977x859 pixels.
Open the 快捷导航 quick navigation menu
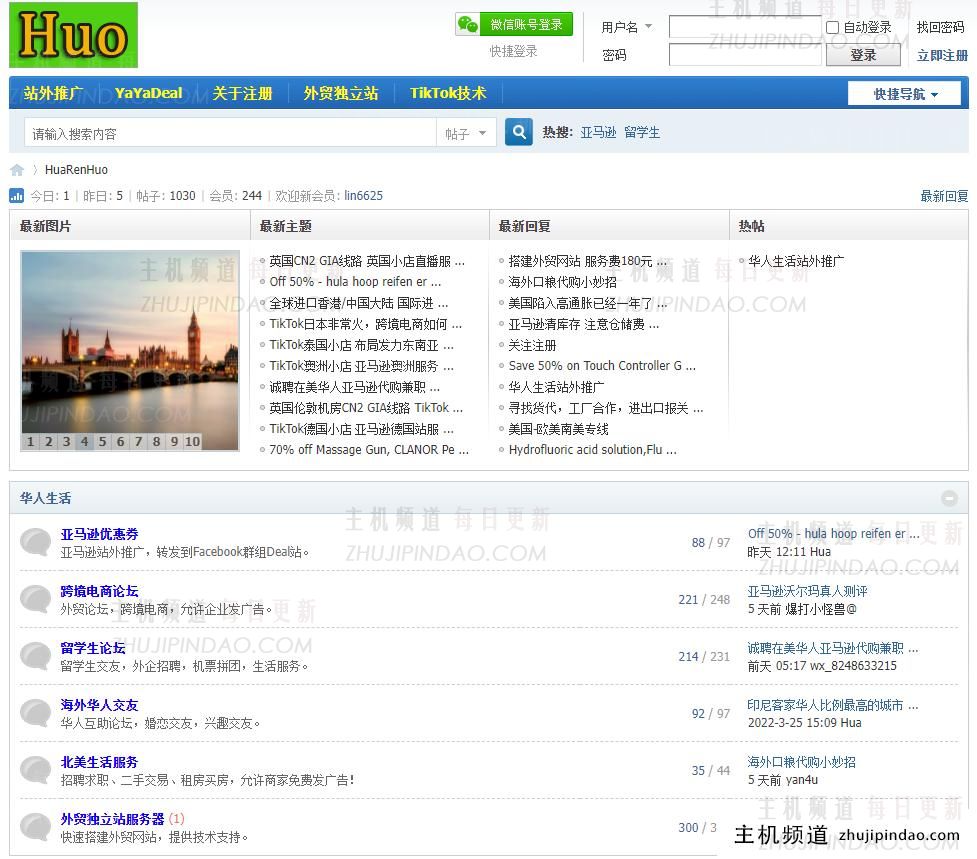[x=903, y=93]
